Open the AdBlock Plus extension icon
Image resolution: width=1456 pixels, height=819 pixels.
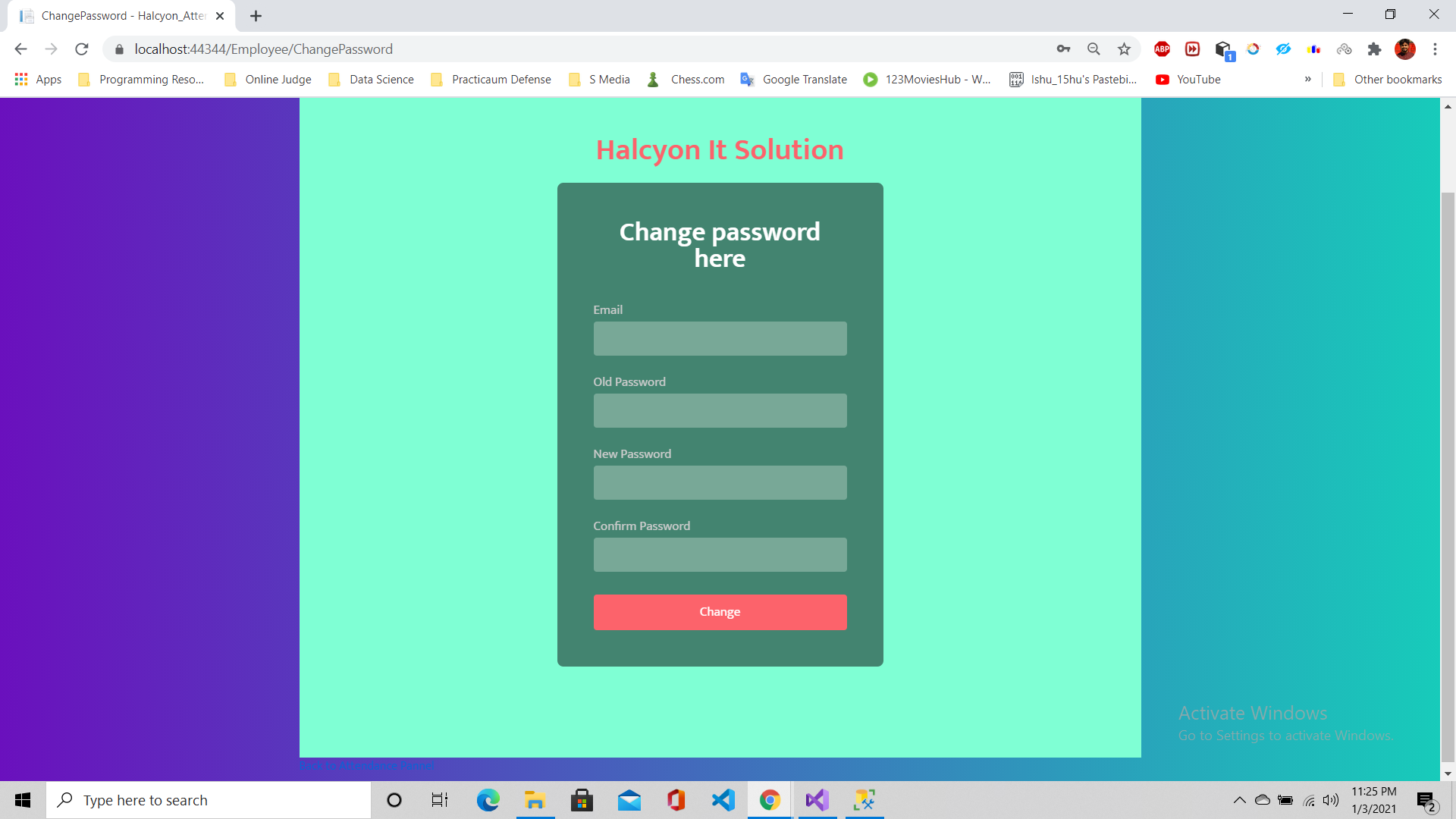coord(1162,49)
